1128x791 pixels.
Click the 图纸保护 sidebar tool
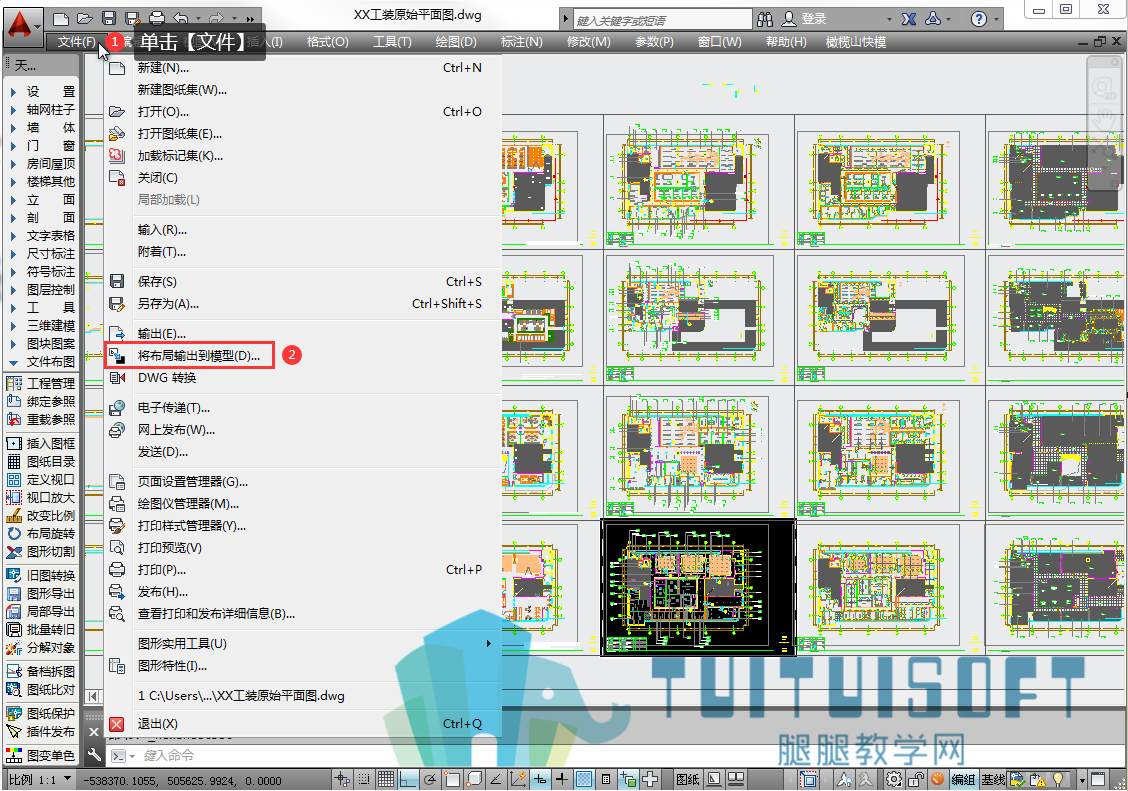coord(41,713)
